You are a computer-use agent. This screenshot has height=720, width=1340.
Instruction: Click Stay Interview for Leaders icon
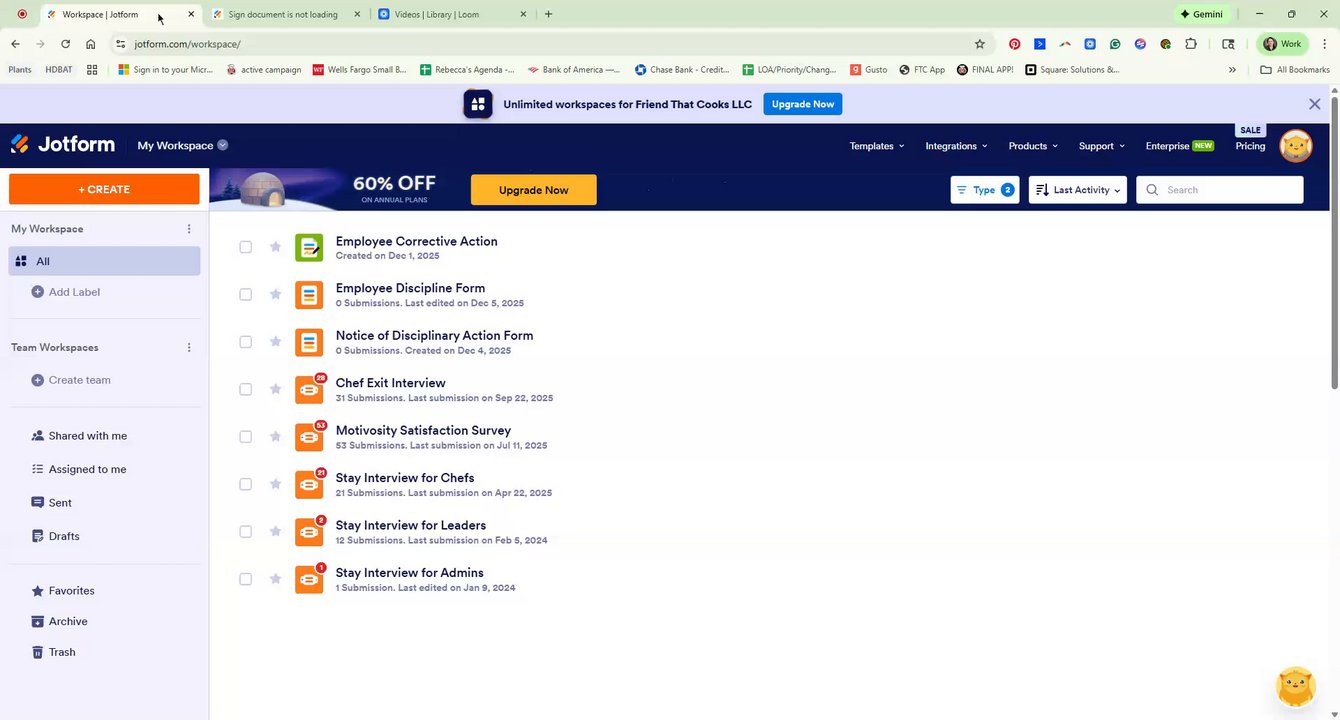[309, 532]
